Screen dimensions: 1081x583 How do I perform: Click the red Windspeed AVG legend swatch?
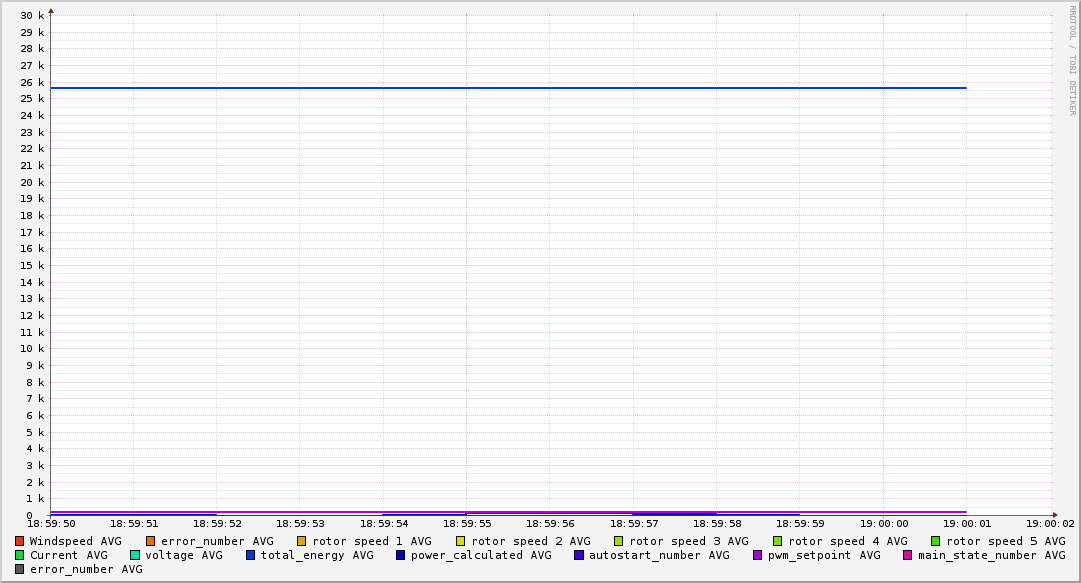pos(20,541)
